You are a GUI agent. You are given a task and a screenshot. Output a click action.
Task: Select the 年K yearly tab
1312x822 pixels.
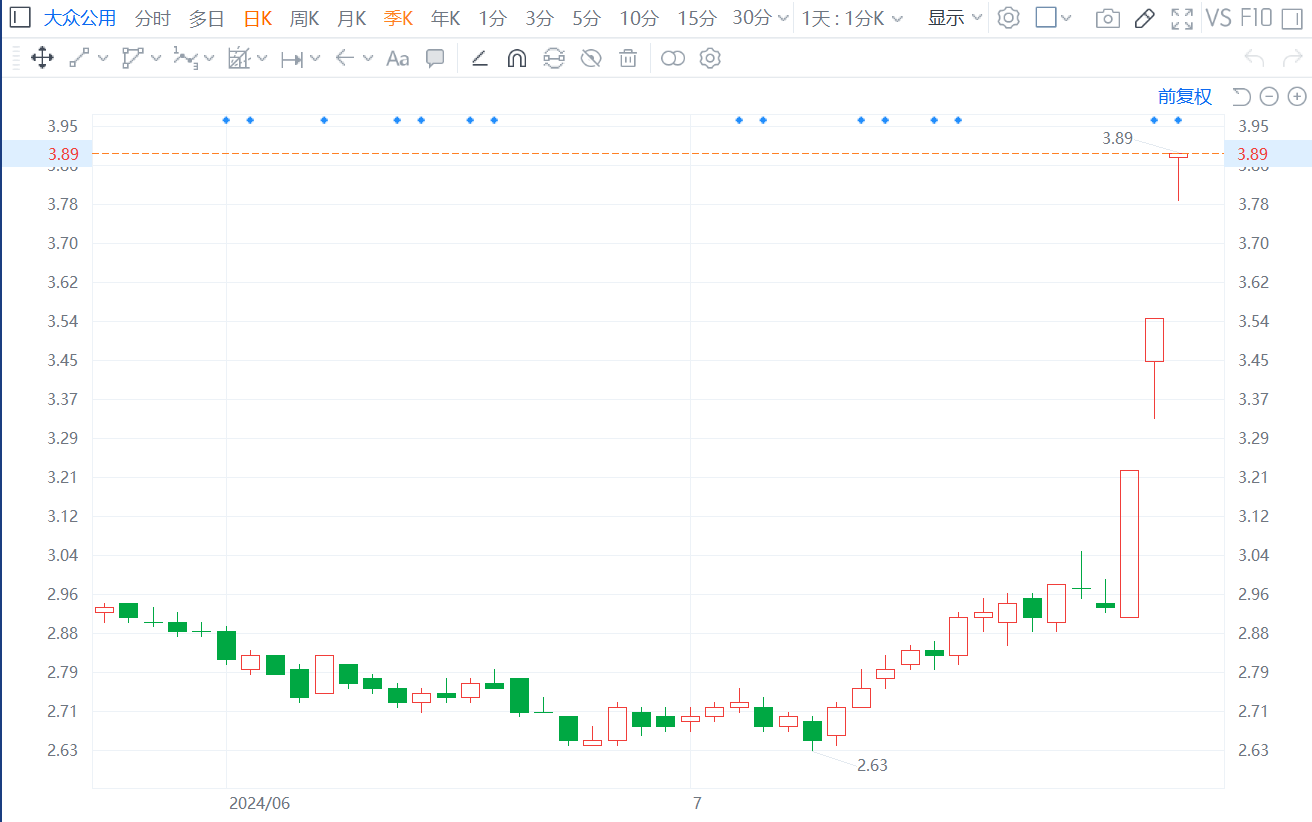[x=445, y=18]
